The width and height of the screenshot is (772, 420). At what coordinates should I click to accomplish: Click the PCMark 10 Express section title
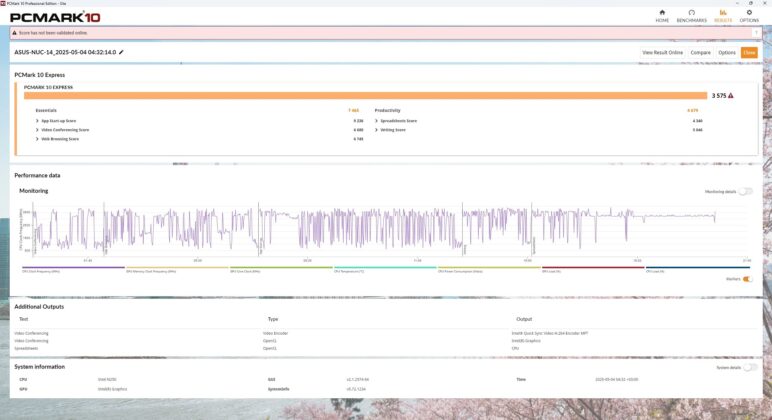tap(39, 75)
